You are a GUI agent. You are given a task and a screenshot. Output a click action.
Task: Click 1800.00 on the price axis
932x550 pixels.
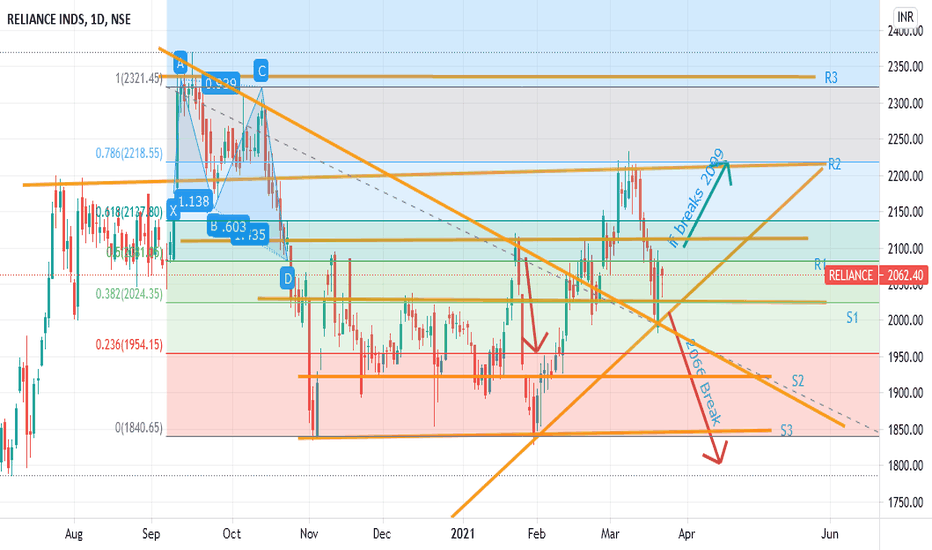click(x=905, y=466)
